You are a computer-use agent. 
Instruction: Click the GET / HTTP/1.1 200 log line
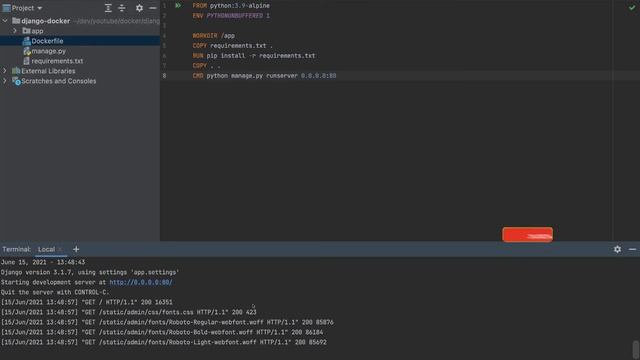point(87,302)
